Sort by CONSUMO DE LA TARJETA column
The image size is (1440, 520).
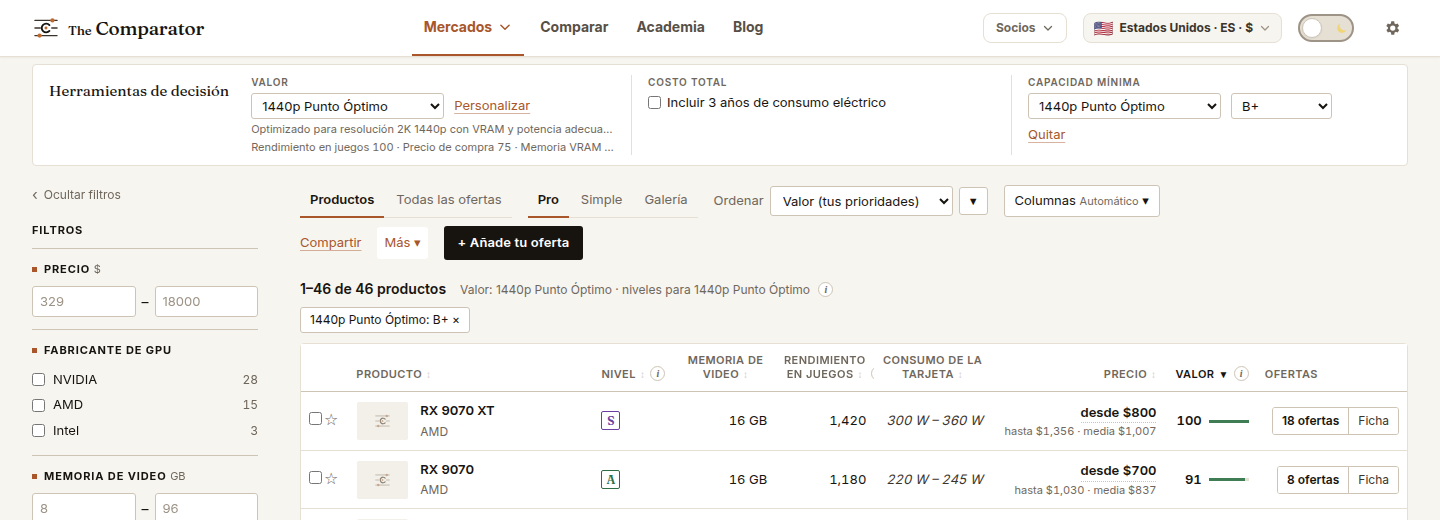tap(932, 367)
